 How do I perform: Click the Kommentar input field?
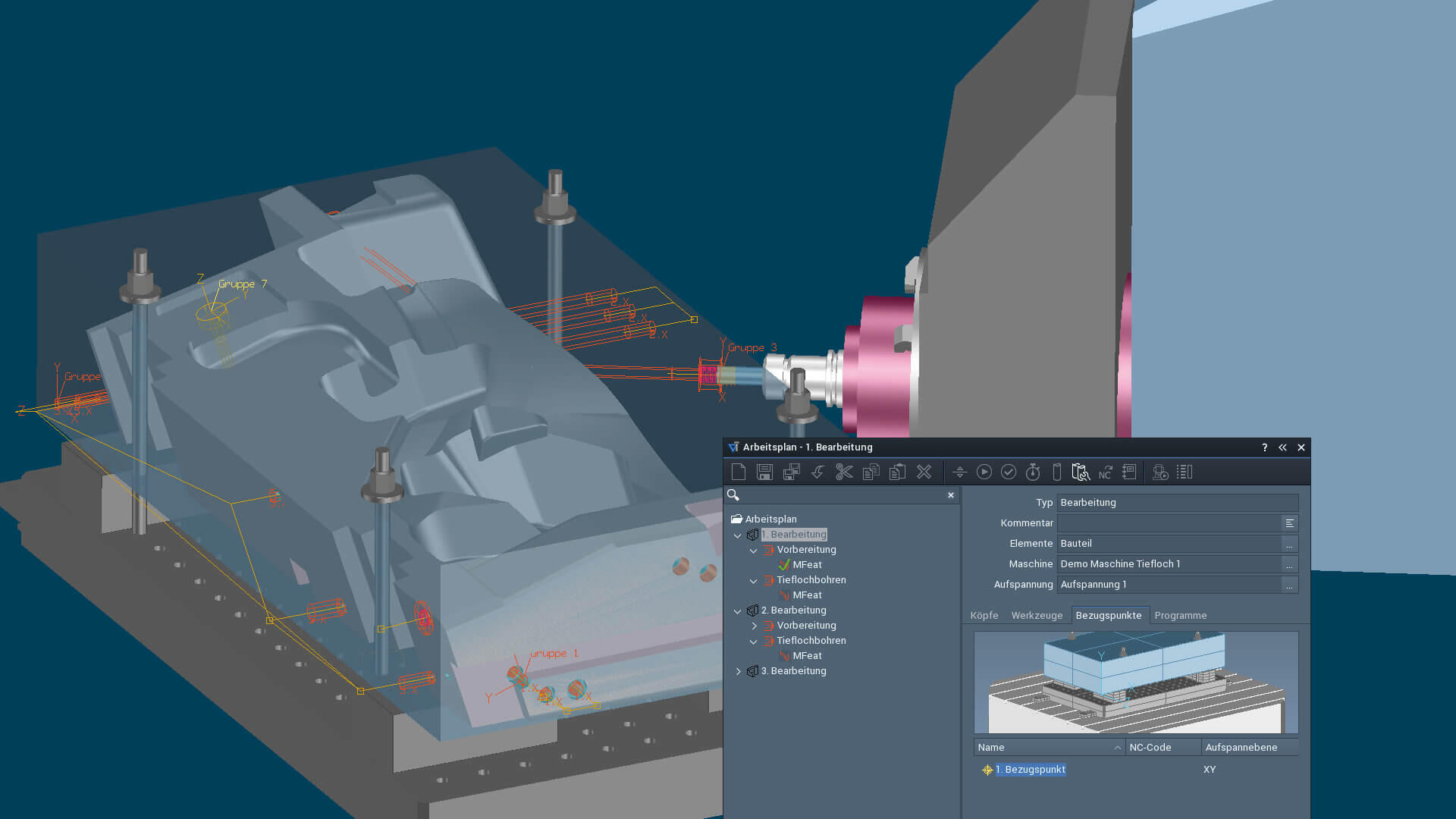pyautogui.click(x=1168, y=523)
